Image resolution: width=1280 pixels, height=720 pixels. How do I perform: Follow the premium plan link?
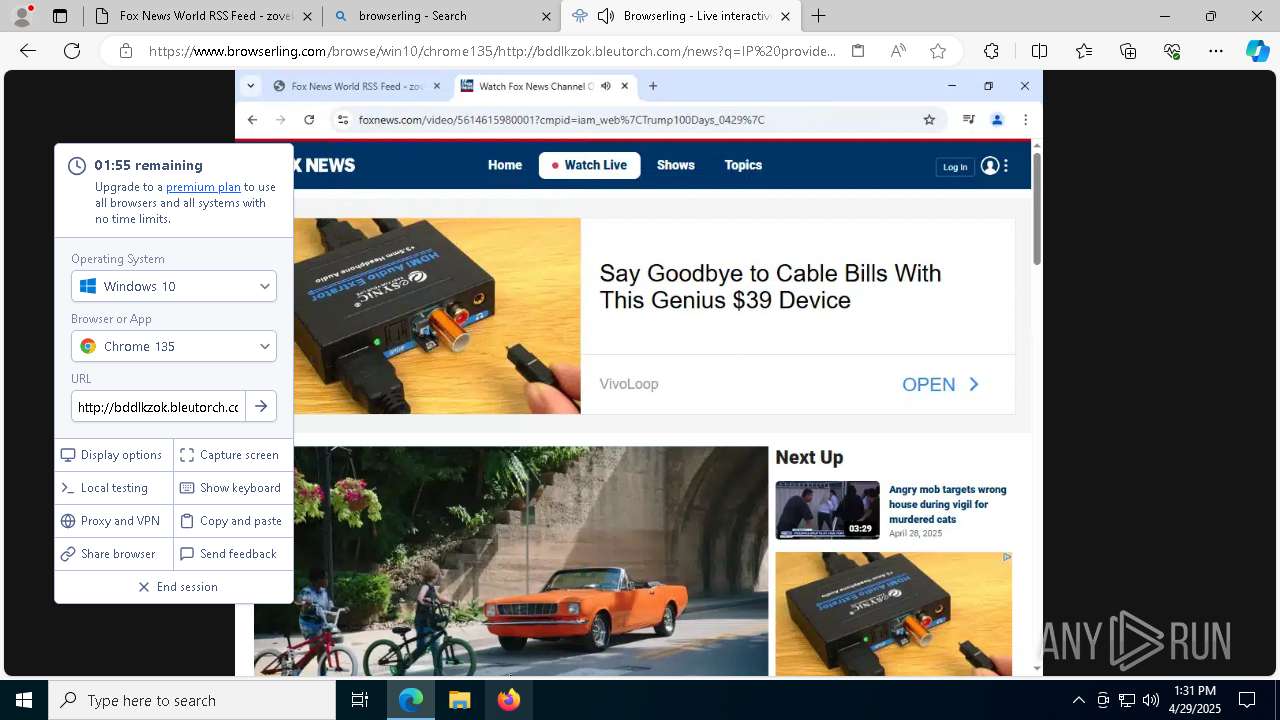(203, 187)
